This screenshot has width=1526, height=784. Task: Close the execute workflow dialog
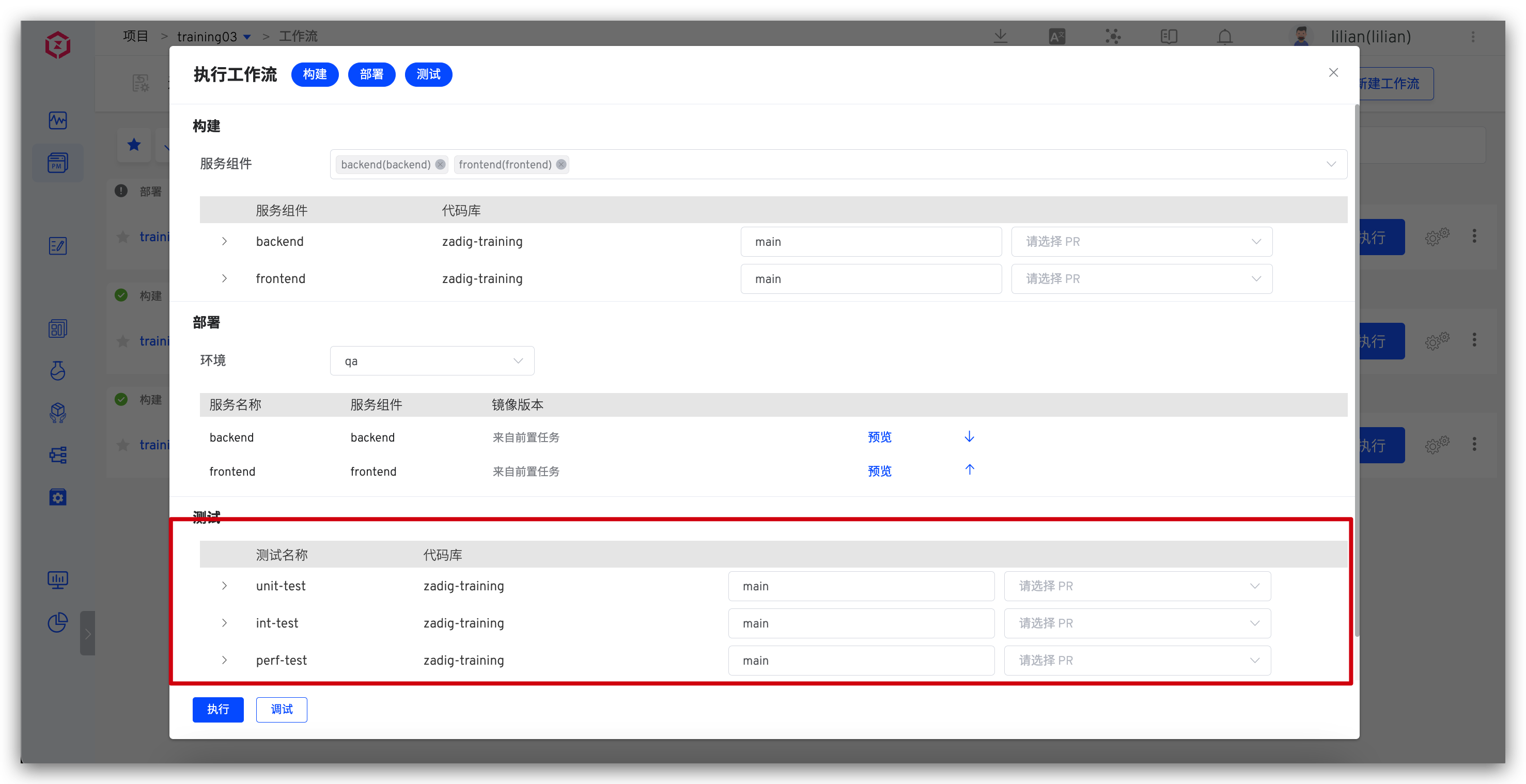click(x=1333, y=72)
